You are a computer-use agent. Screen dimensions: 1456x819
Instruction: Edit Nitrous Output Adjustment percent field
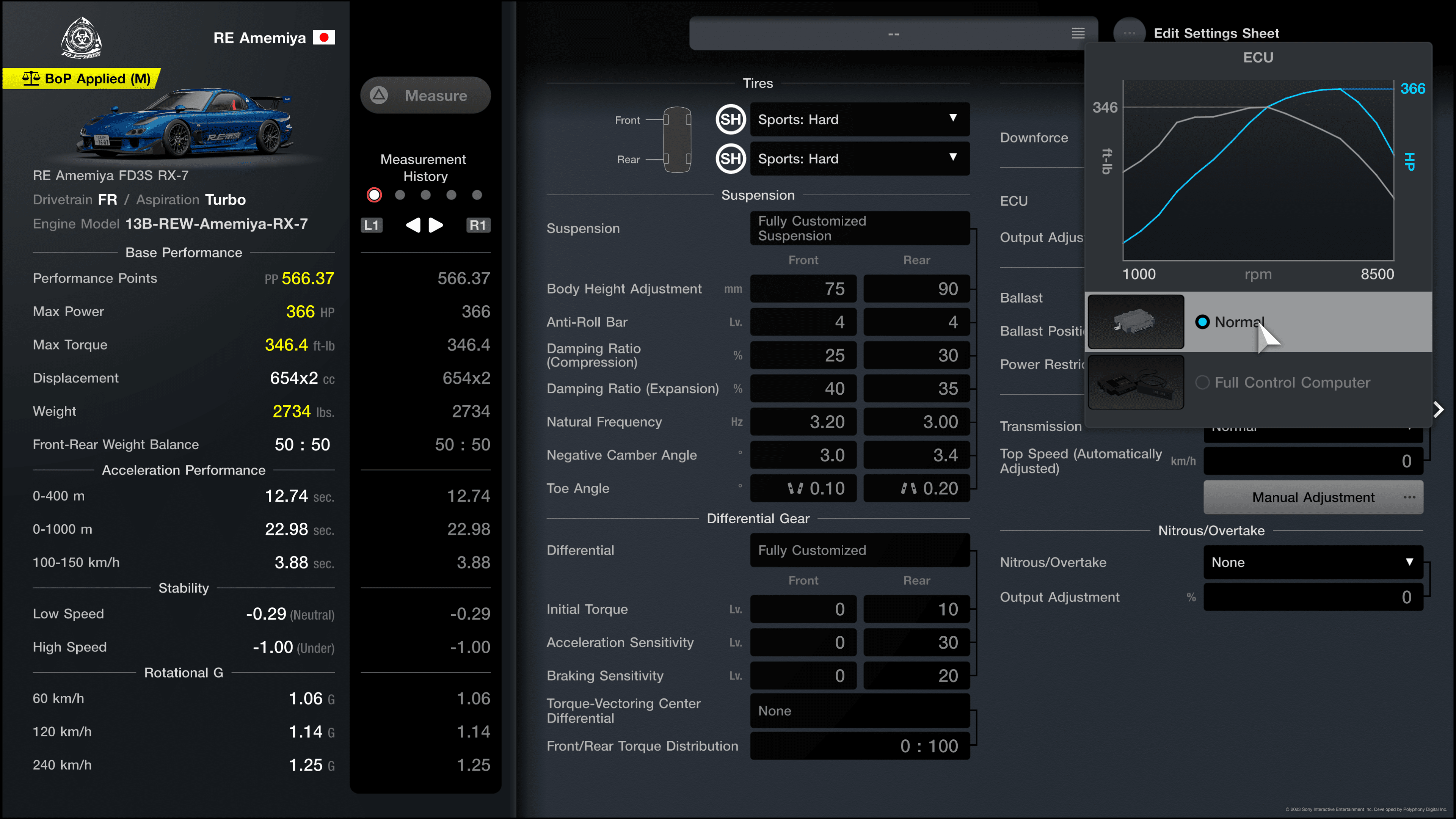coord(1313,597)
